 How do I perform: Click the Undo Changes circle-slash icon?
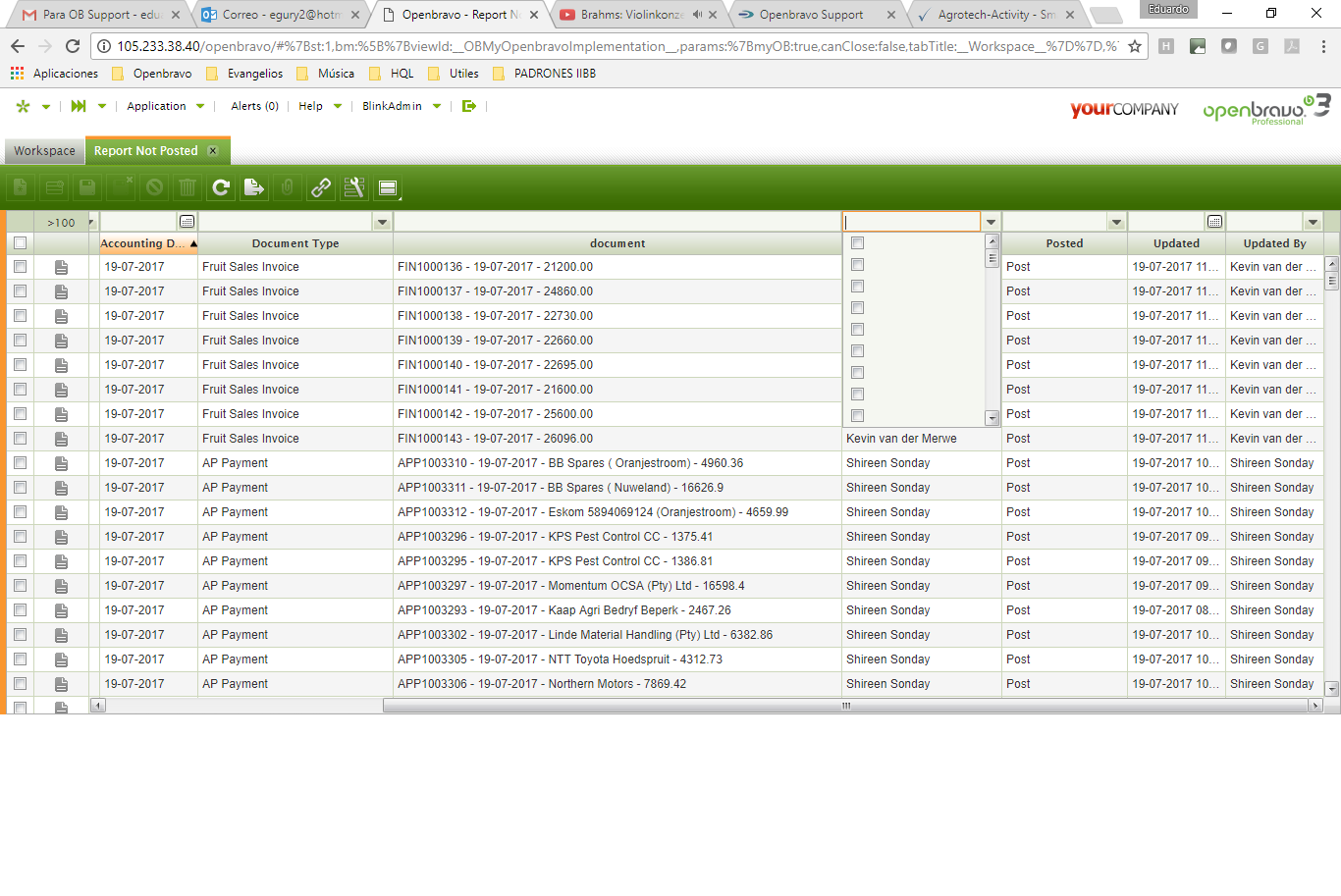(154, 187)
